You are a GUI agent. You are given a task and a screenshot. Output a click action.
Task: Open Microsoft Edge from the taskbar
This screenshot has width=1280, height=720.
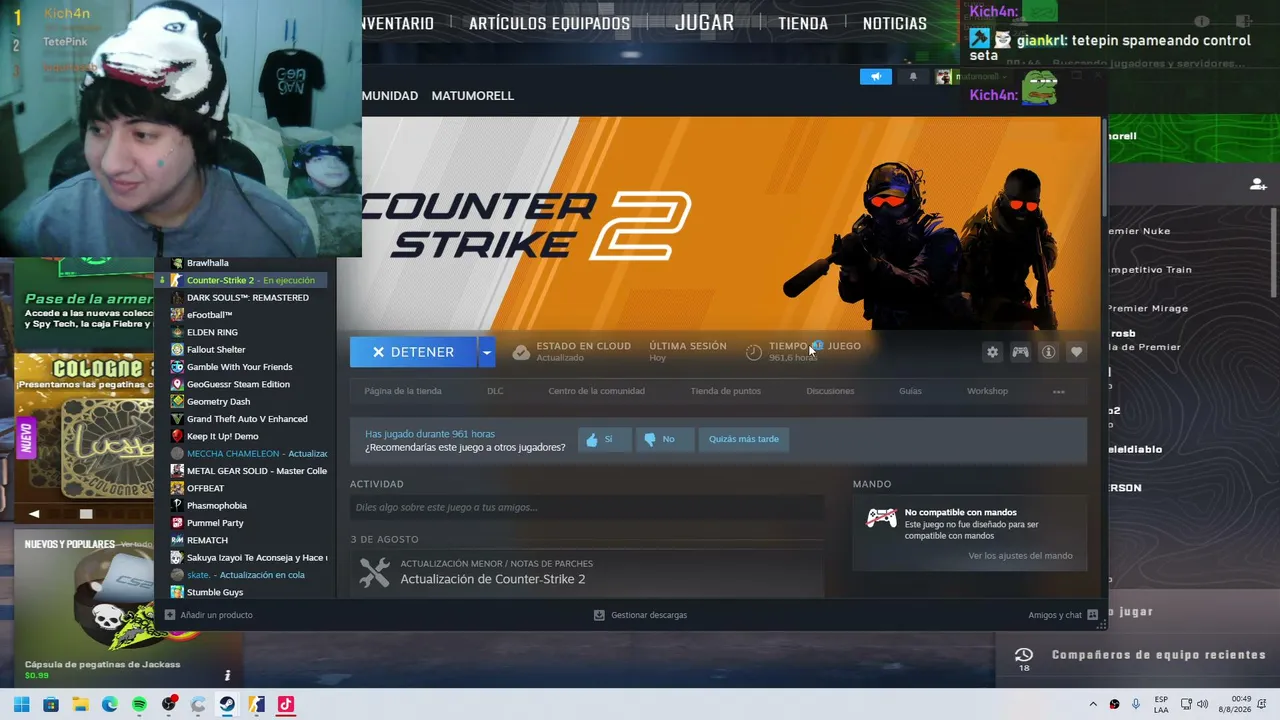point(109,704)
